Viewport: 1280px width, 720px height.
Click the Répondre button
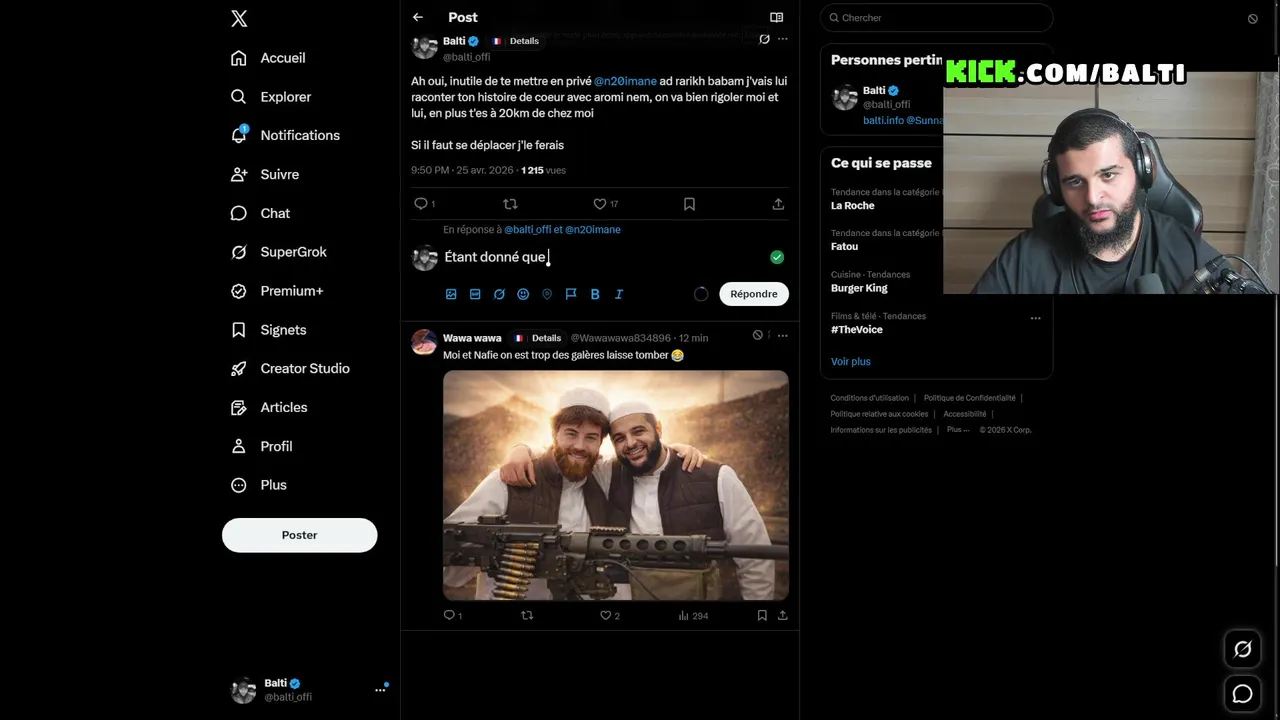tap(754, 294)
